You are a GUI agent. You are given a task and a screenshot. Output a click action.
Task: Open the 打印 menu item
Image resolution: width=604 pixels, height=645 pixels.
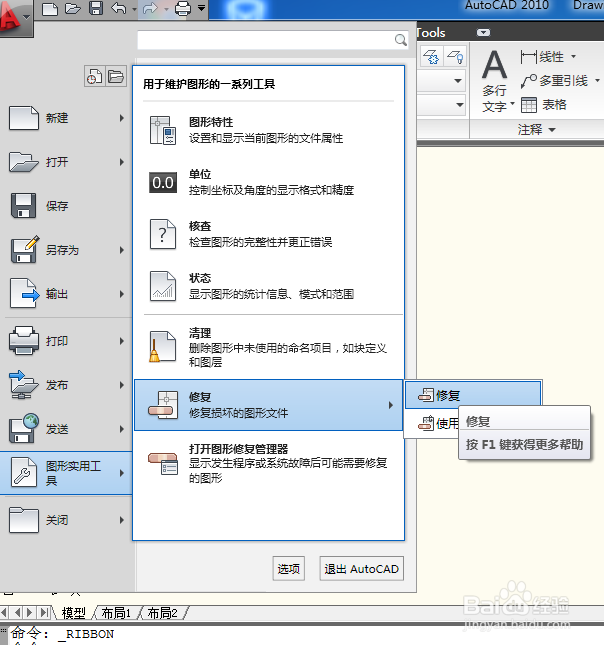click(x=66, y=341)
